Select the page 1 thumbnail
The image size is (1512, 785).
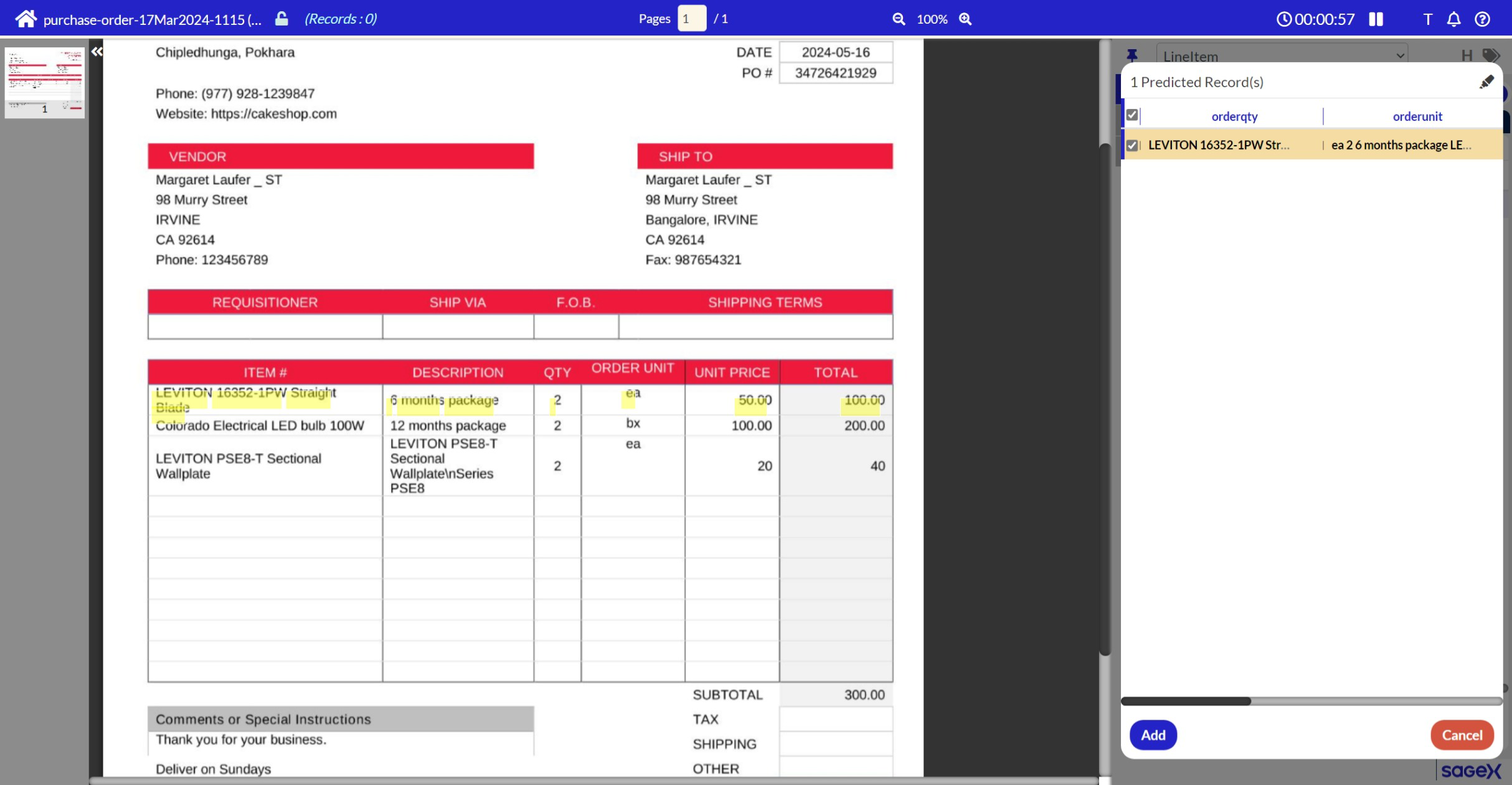point(44,82)
